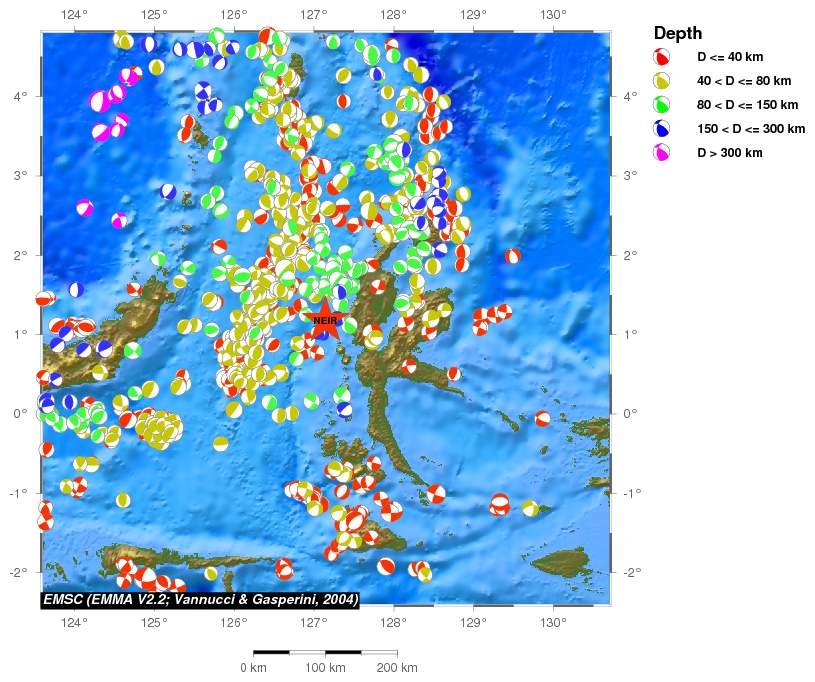Click the EMSC EMMA V2.2 attribution label
Screen dimensions: 815x682
(200, 599)
